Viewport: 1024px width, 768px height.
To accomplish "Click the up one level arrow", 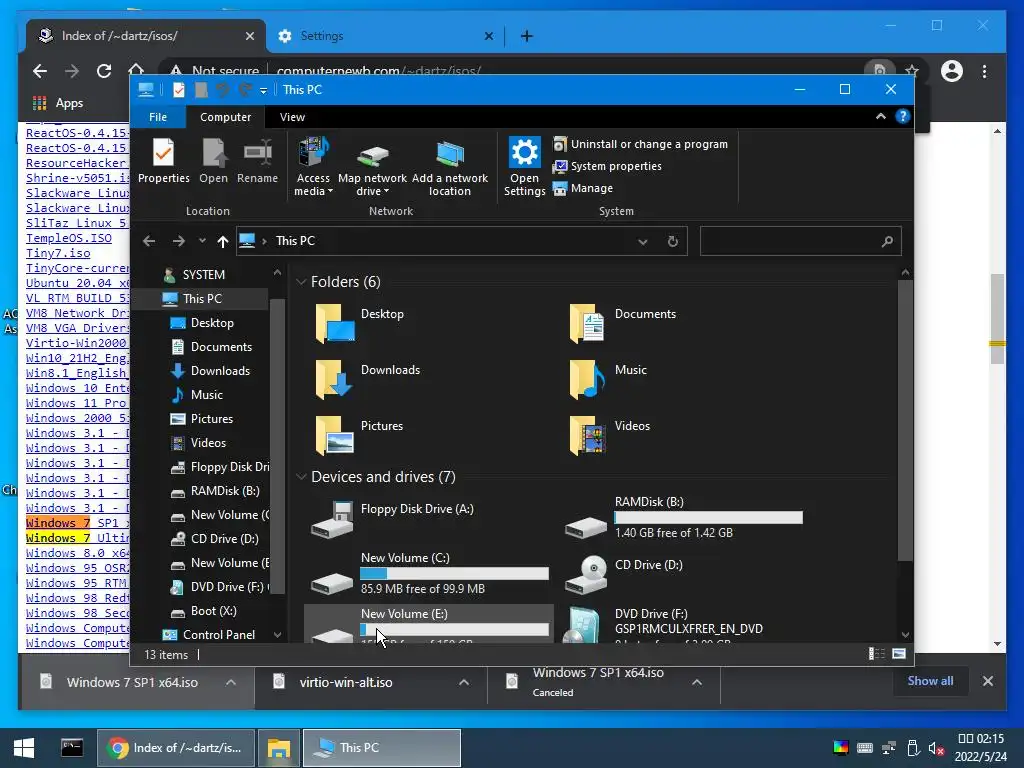I will pyautogui.click(x=223, y=242).
